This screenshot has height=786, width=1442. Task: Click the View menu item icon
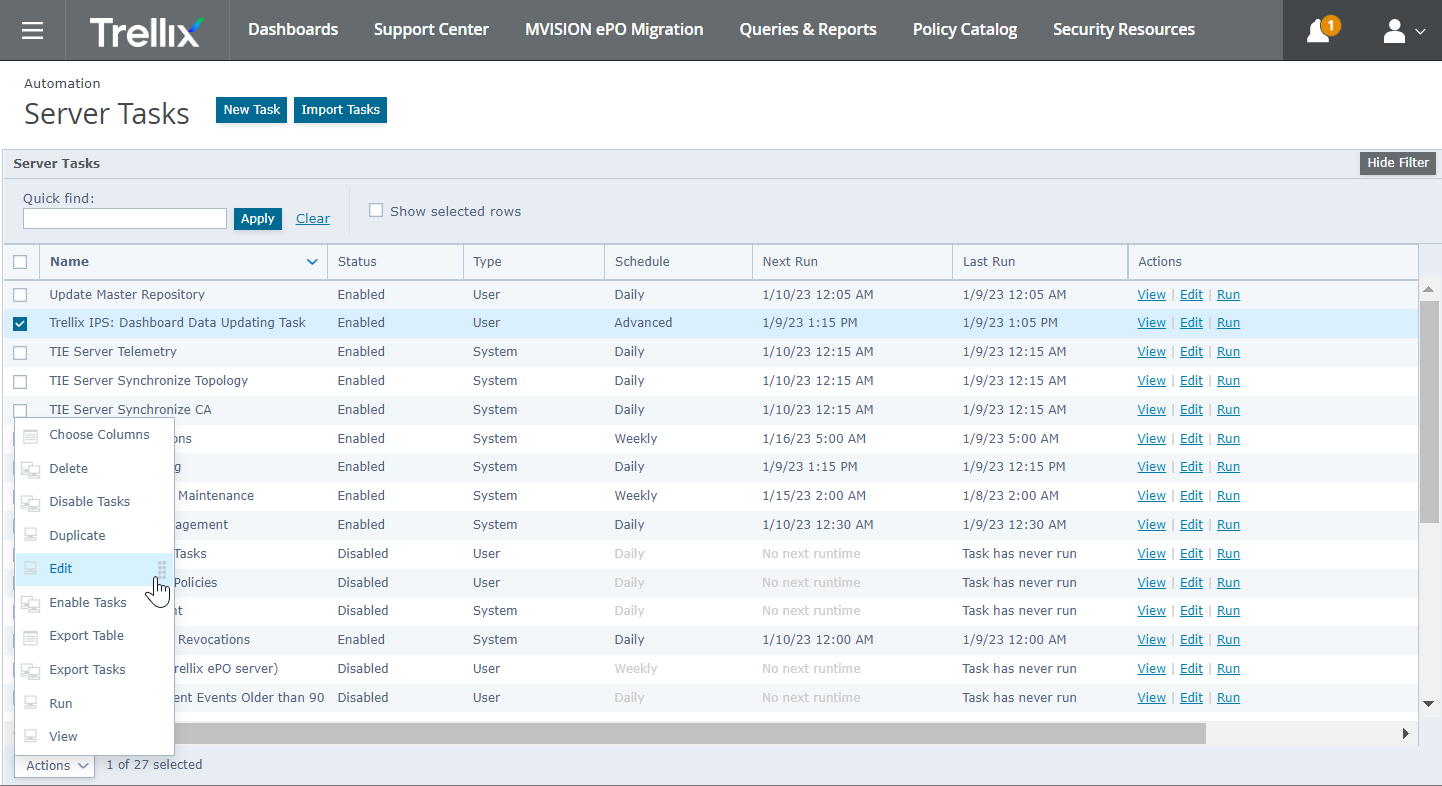click(30, 737)
